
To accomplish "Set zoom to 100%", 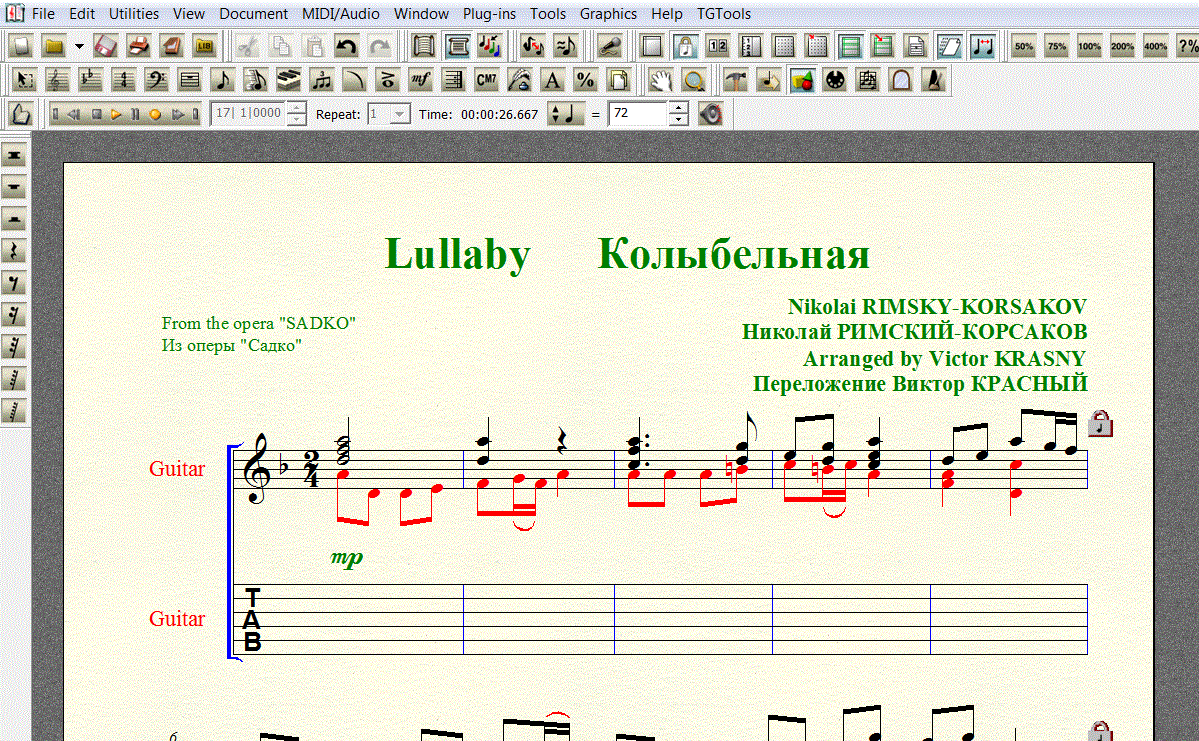I will pos(1090,46).
